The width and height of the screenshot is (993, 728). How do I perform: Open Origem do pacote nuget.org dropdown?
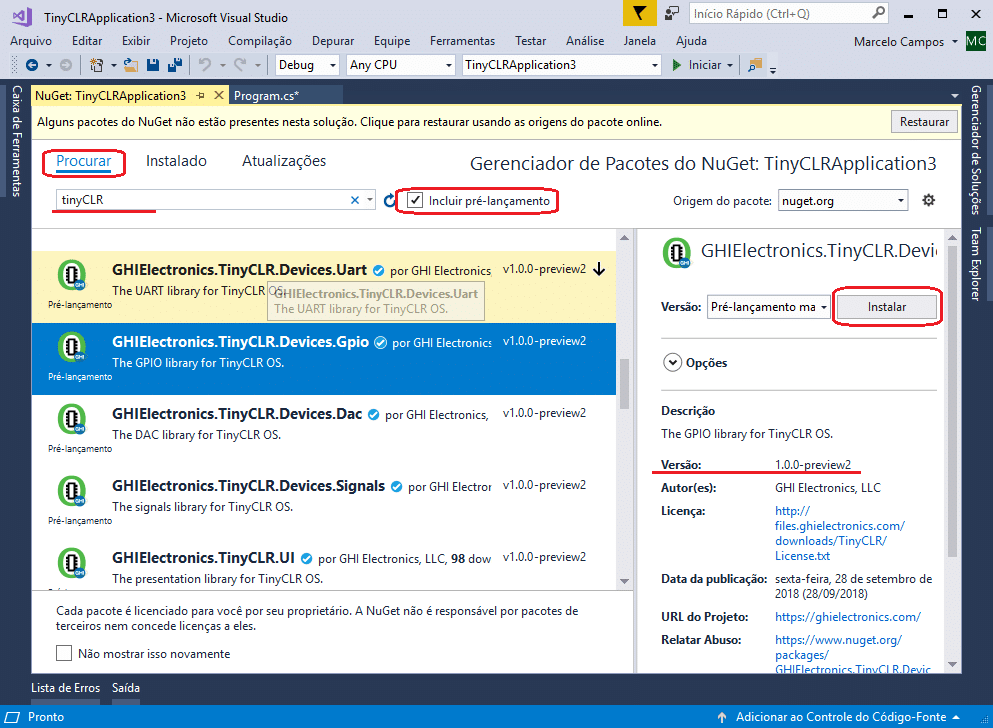point(842,201)
